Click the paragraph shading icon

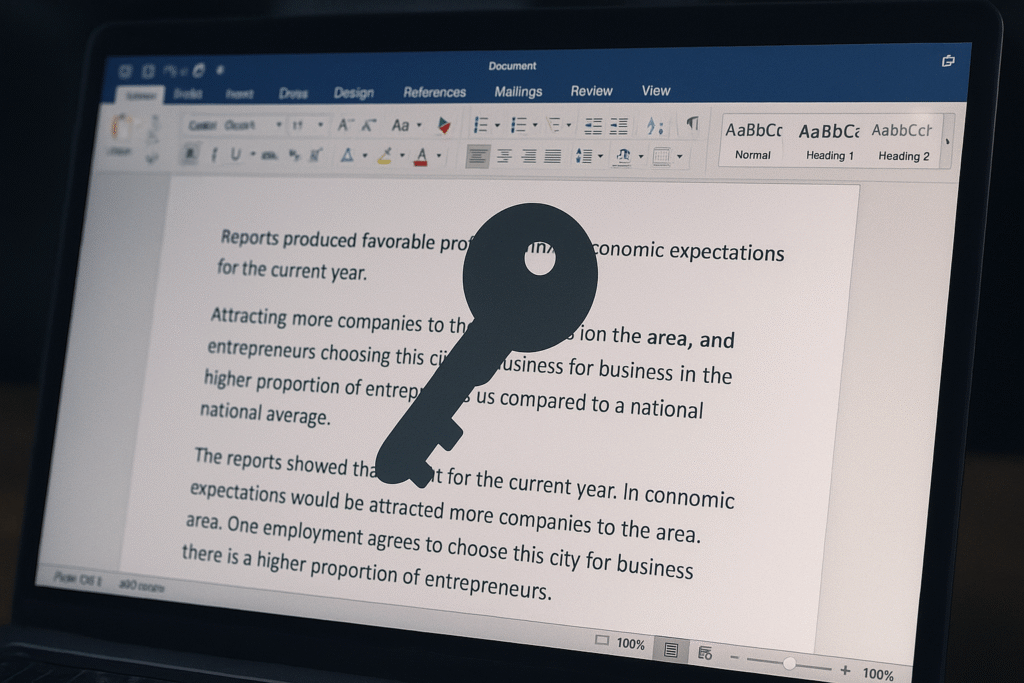point(624,156)
